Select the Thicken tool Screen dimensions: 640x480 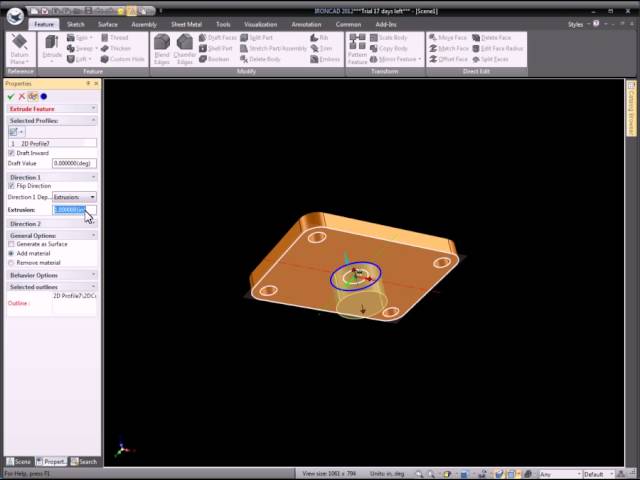pyautogui.click(x=116, y=48)
